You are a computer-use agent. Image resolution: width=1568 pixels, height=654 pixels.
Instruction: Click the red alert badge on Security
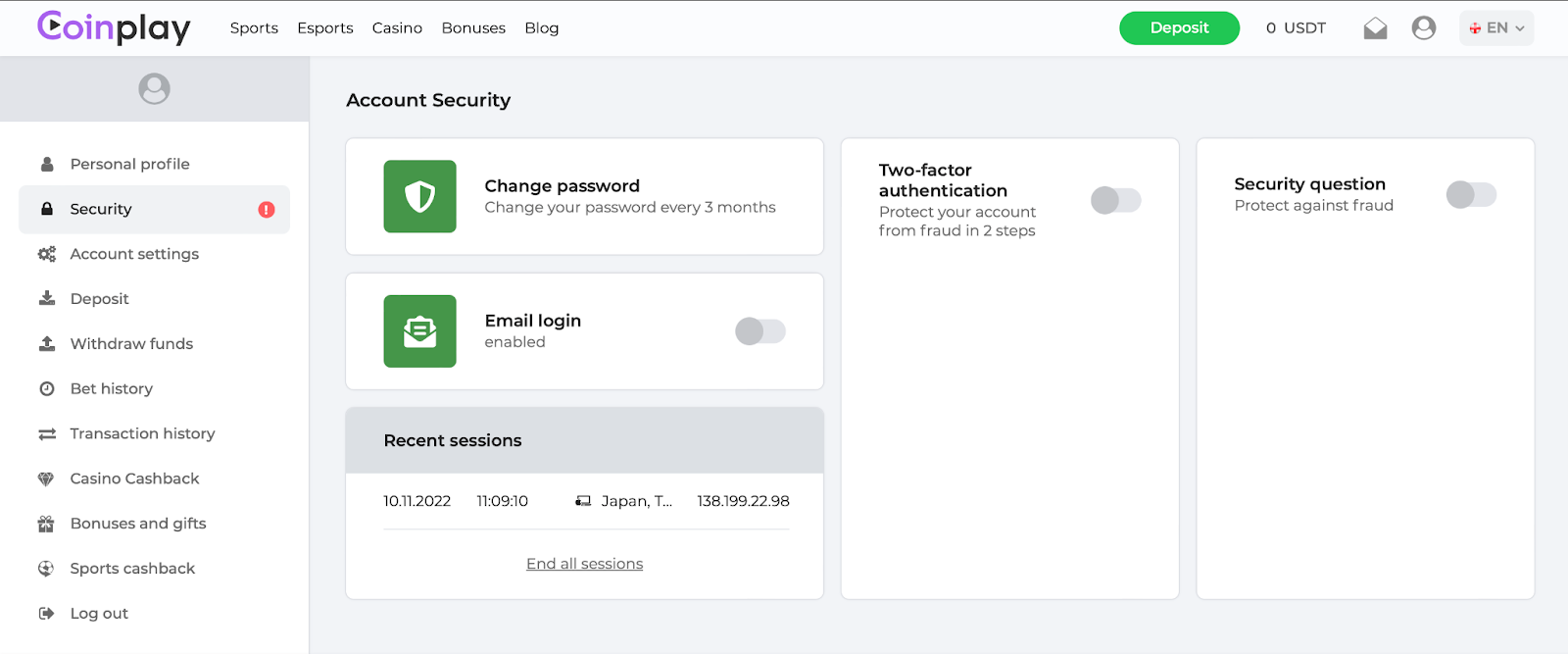tap(267, 210)
